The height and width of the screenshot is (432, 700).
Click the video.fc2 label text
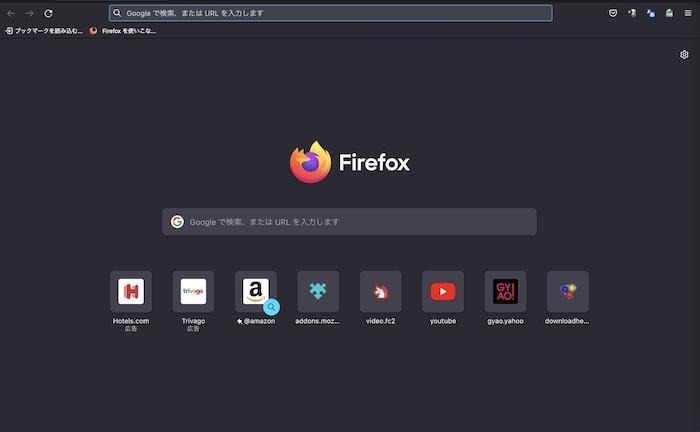click(x=380, y=321)
